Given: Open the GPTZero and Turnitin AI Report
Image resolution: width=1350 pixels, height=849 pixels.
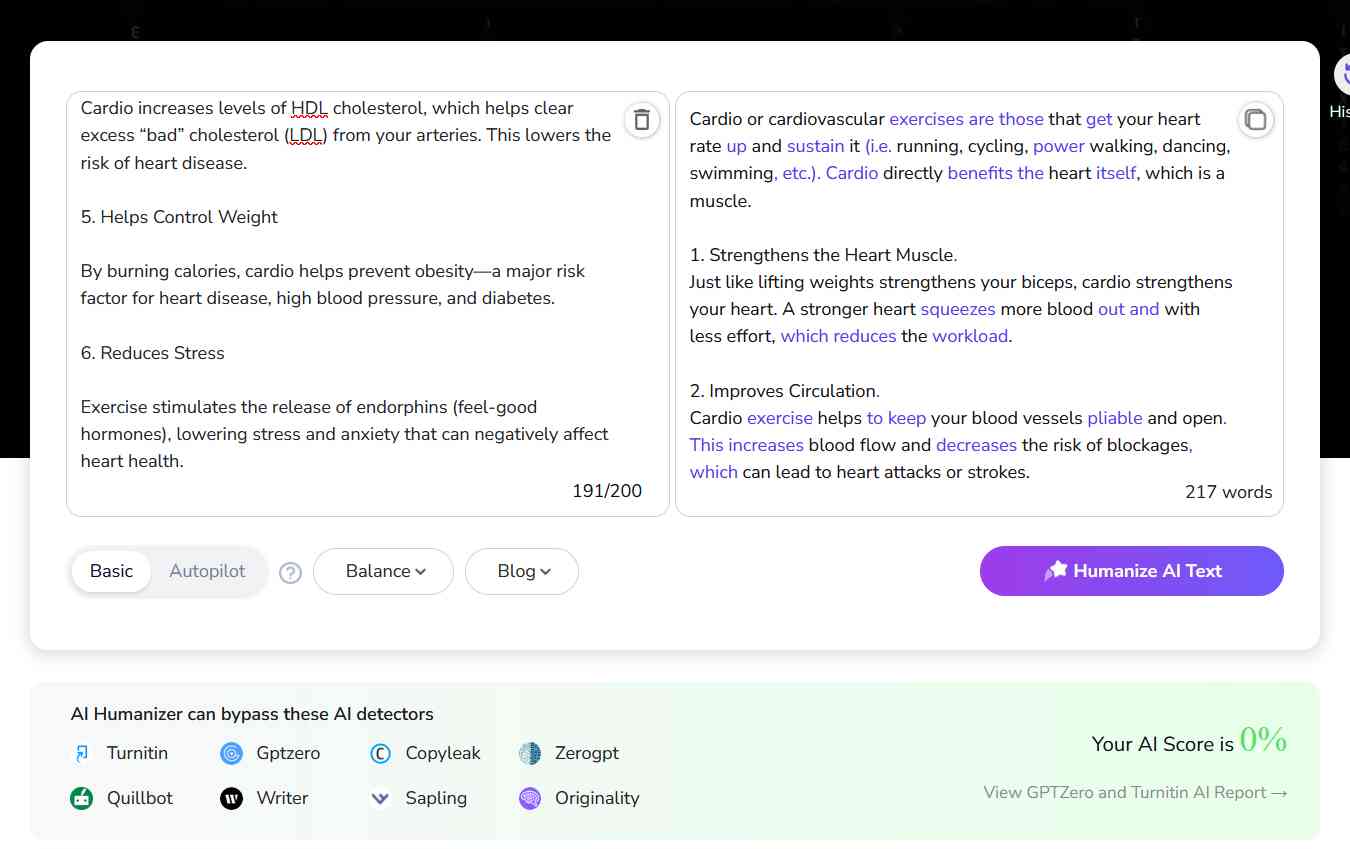Looking at the screenshot, I should coord(1136,791).
